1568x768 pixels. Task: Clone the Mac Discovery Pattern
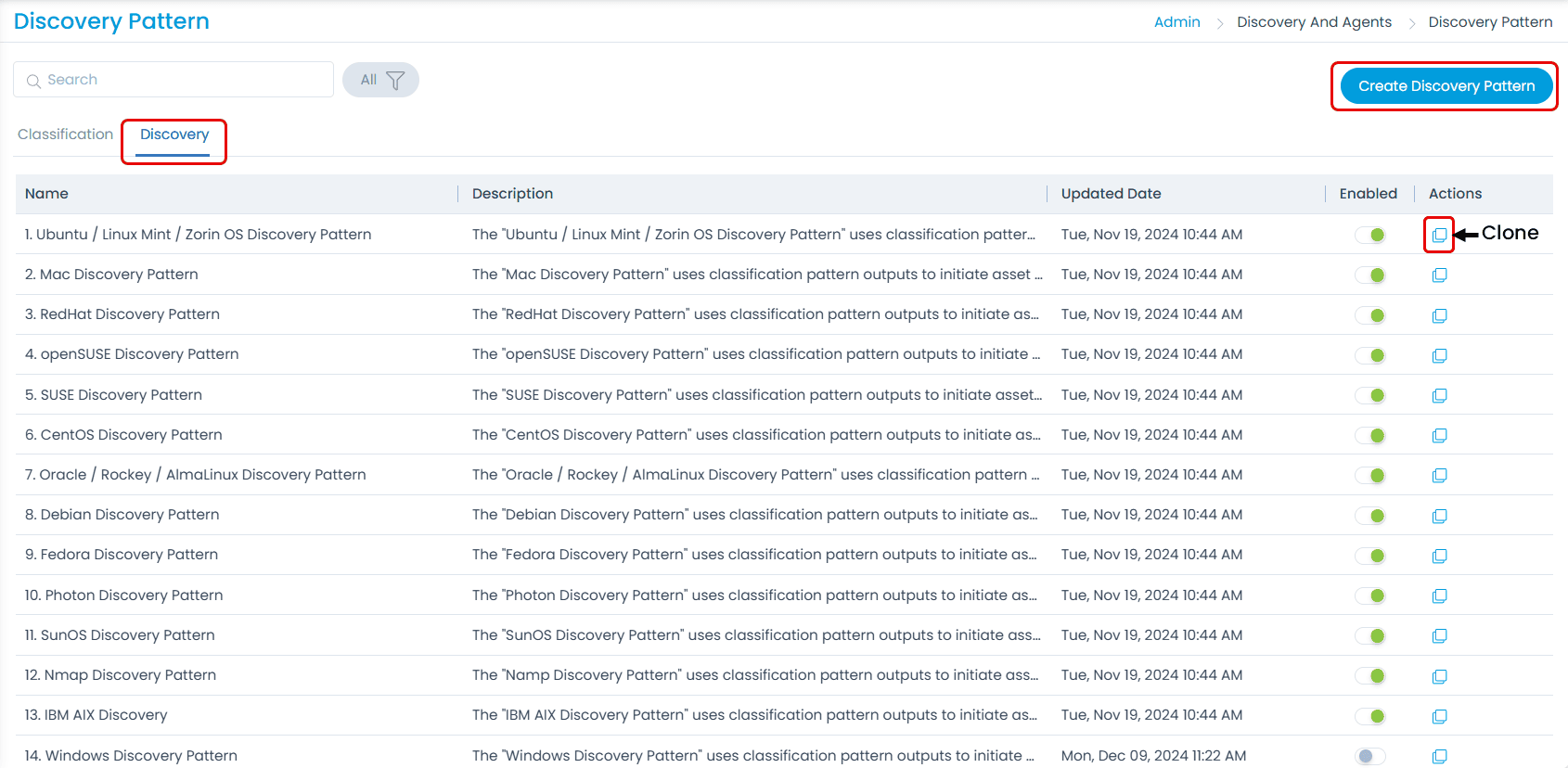1439,275
